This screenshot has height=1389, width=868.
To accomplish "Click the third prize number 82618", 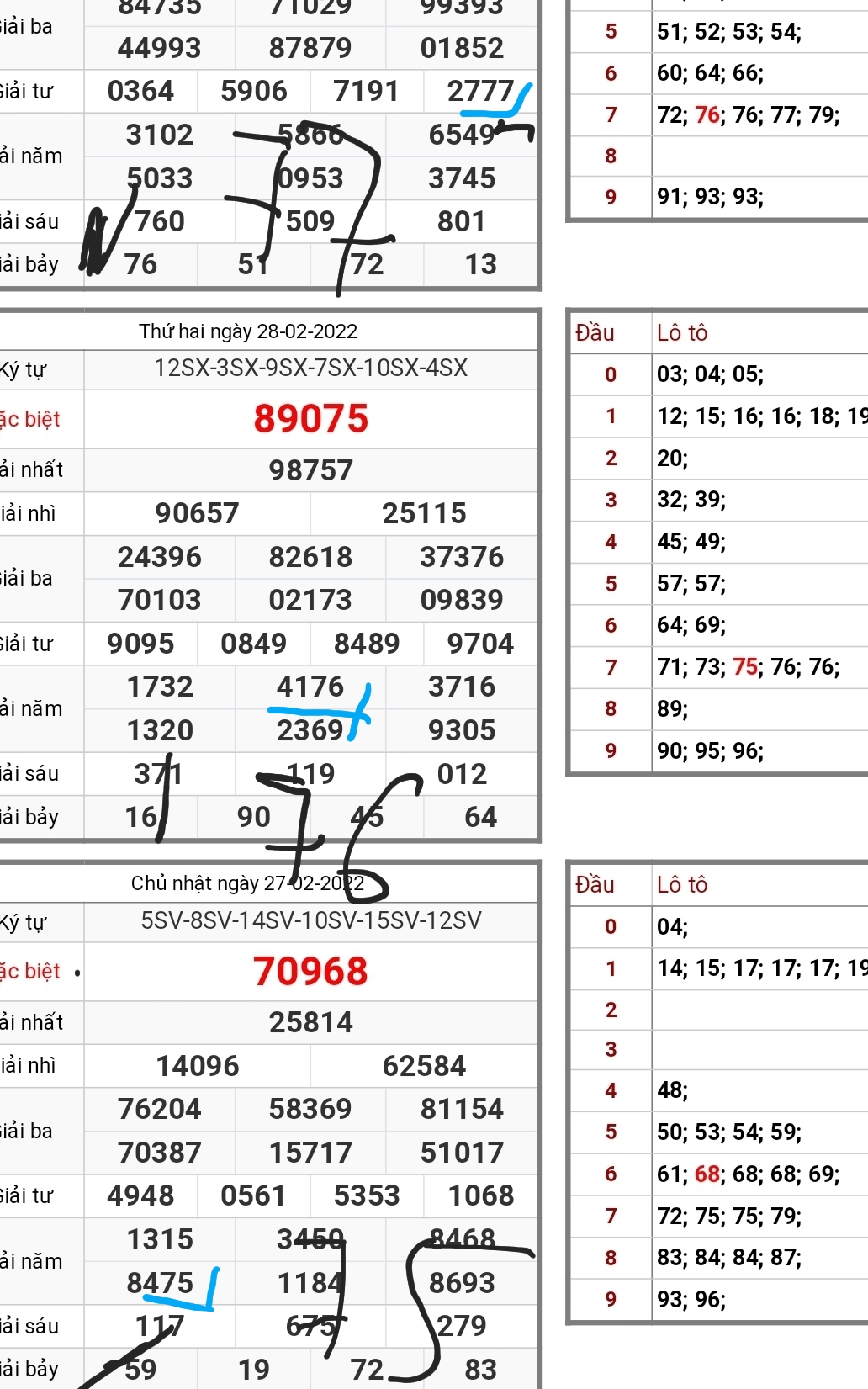I will (x=310, y=557).
